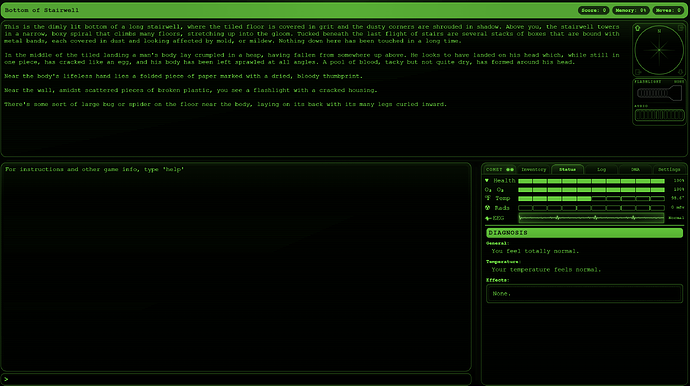
Task: Click the Rads reading value
Action: [678, 208]
